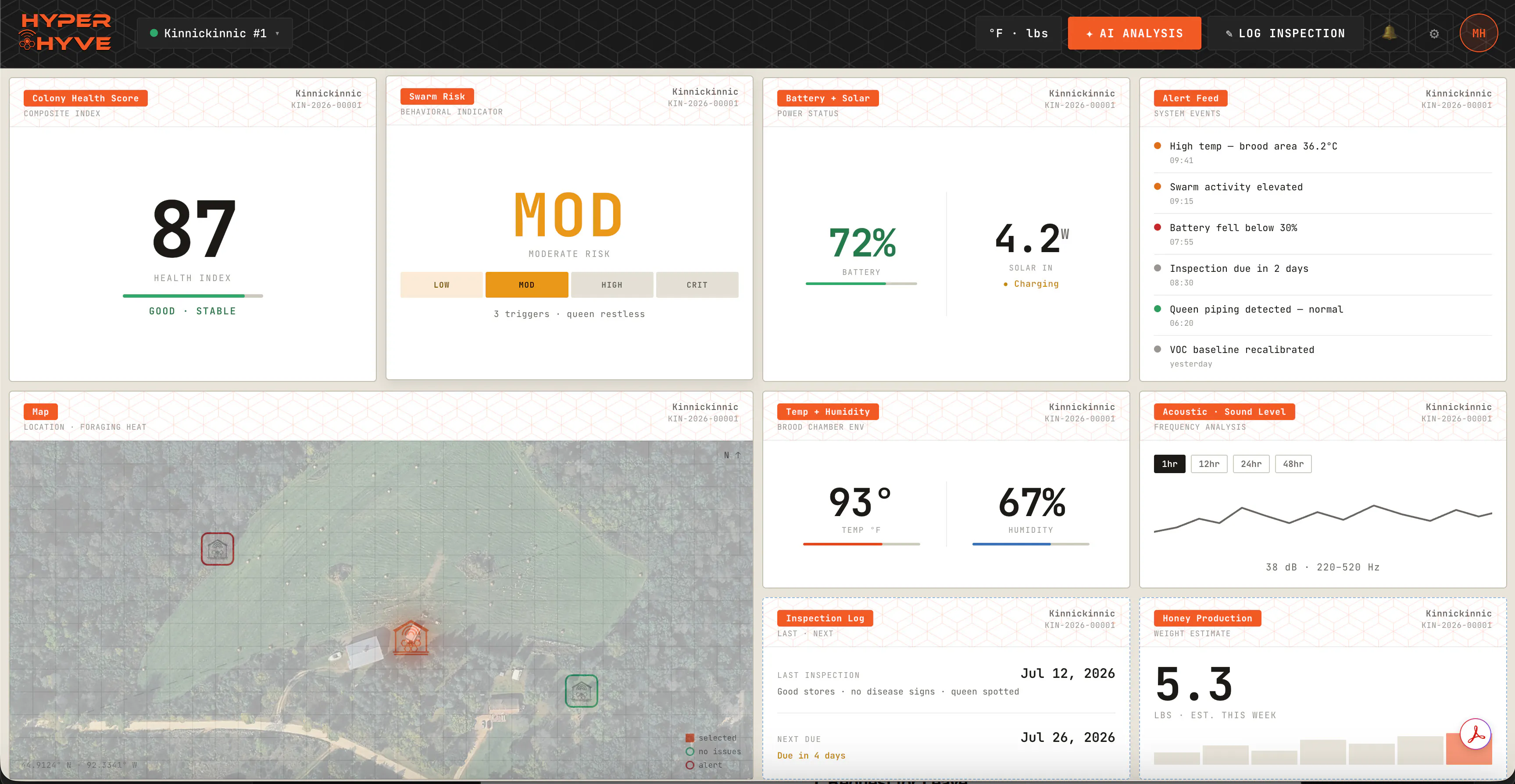The image size is (1515, 784).
Task: Click the green status dot beside Kinnickinnic #1
Action: [x=154, y=33]
